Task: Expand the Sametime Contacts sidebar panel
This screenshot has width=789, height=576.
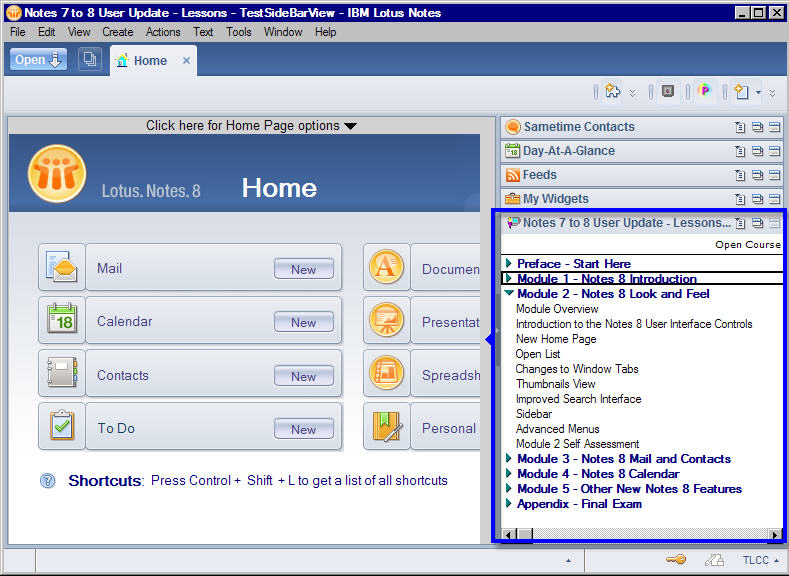Action: [579, 127]
